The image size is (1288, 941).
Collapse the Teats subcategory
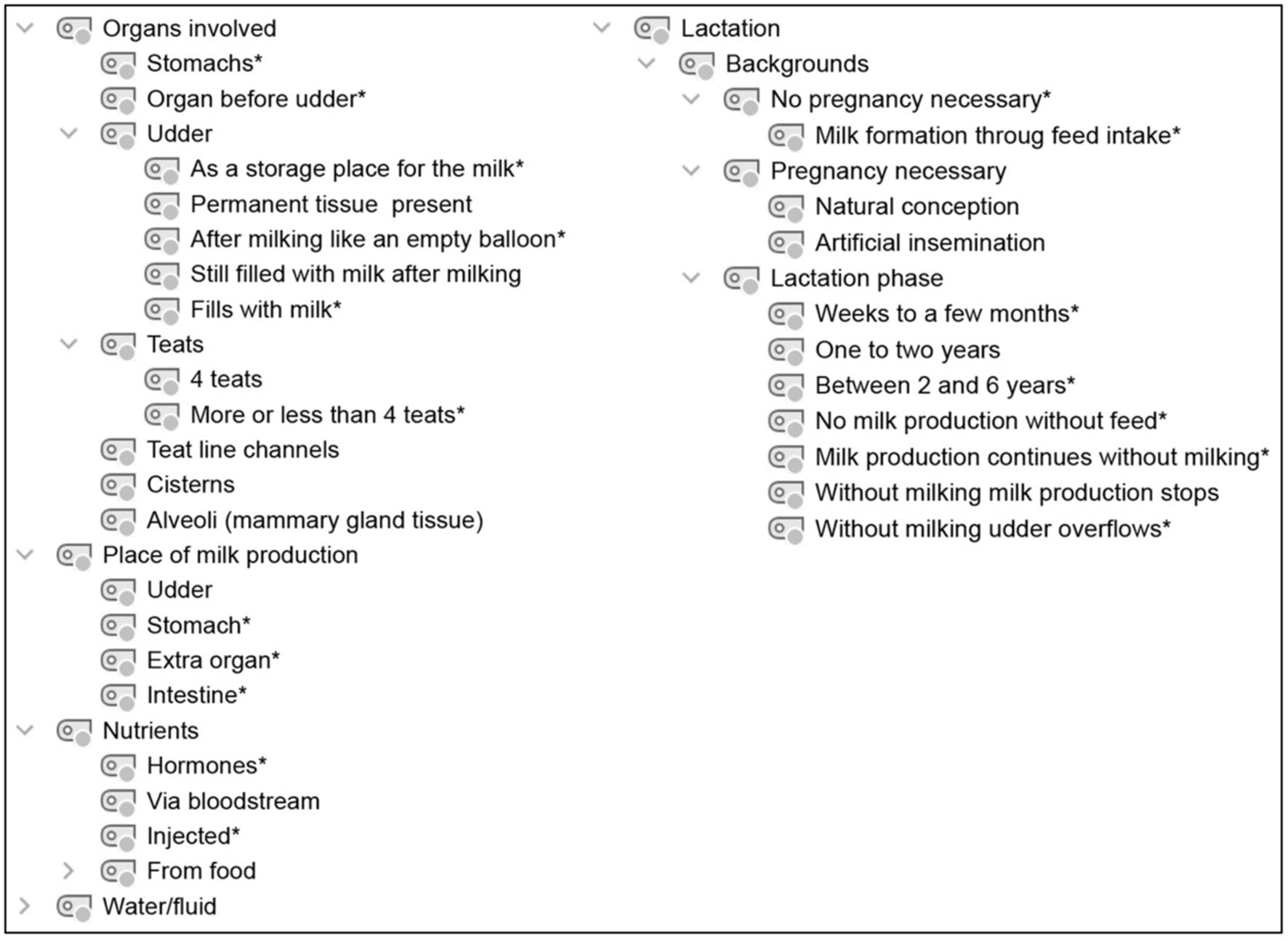click(68, 344)
